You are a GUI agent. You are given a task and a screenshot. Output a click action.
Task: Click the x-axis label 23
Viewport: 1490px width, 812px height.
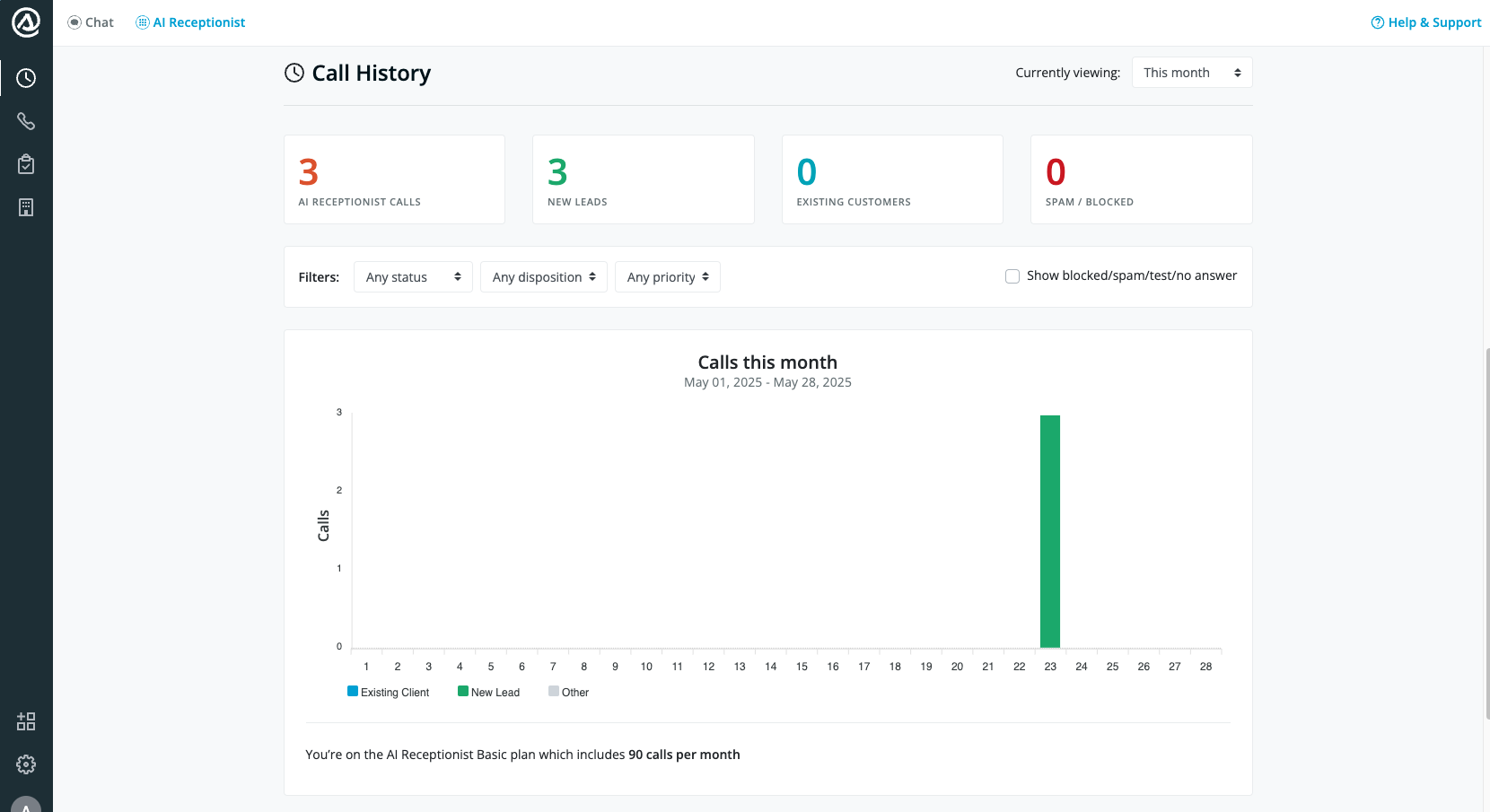point(1050,667)
